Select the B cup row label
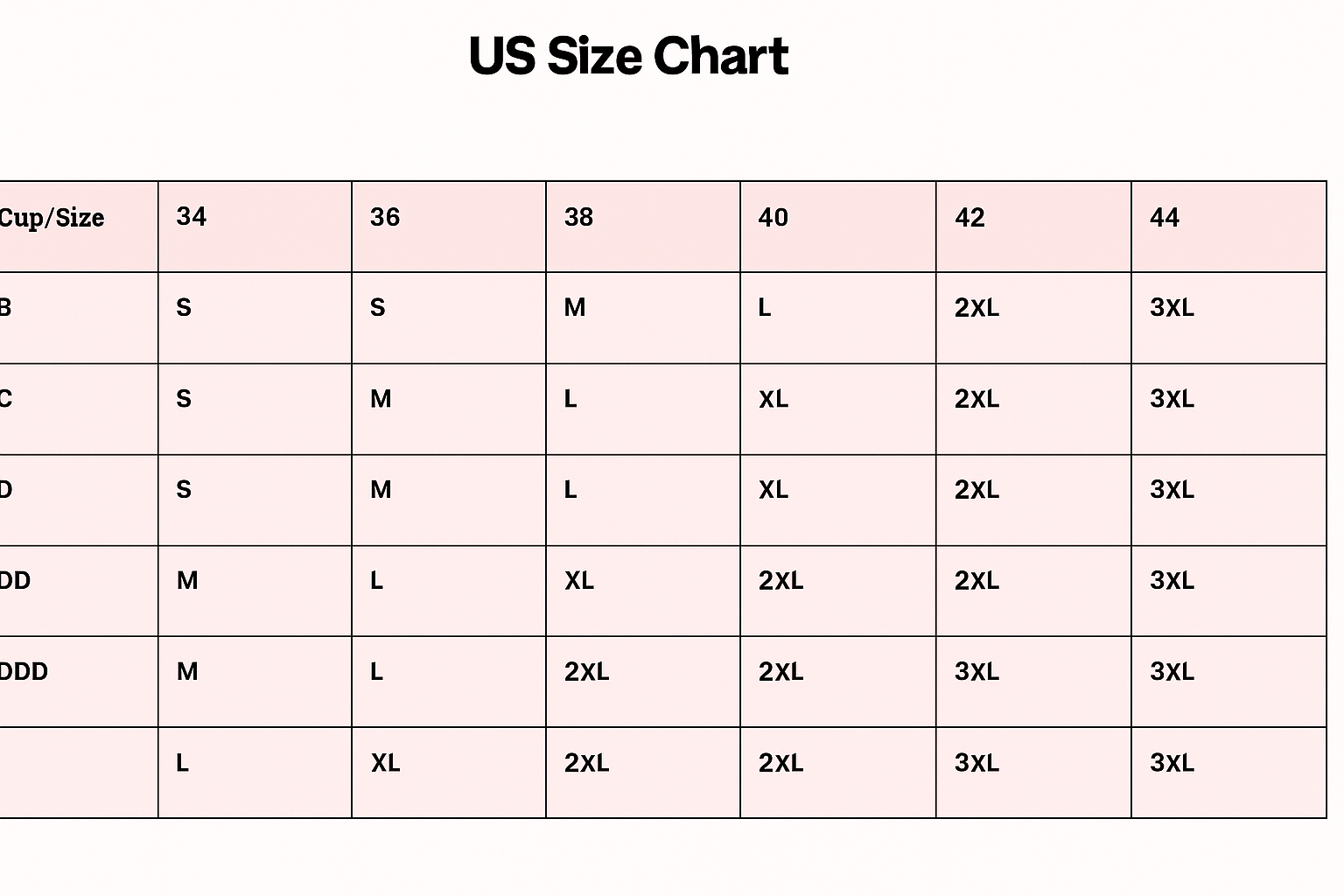1344x896 pixels. [79, 318]
